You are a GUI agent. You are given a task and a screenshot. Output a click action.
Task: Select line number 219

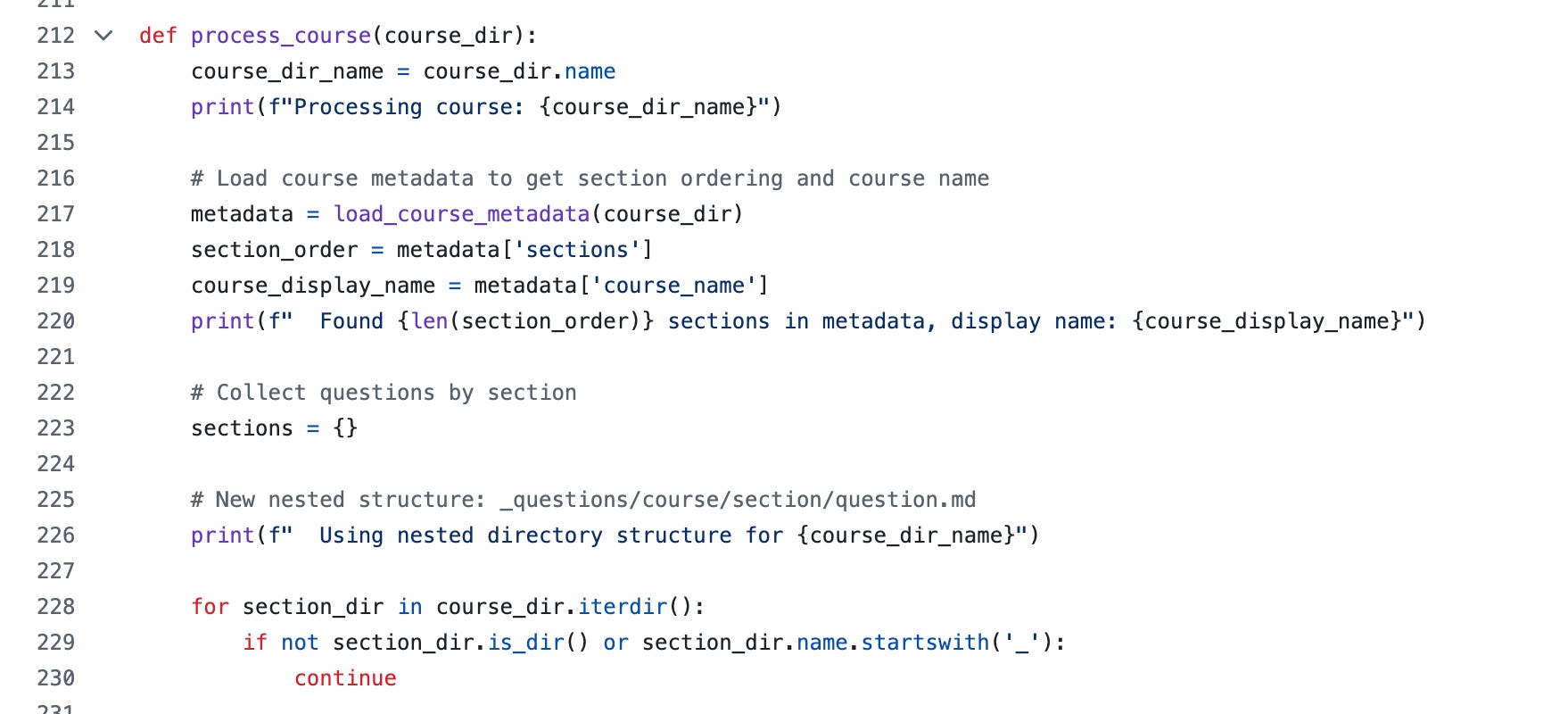(56, 286)
